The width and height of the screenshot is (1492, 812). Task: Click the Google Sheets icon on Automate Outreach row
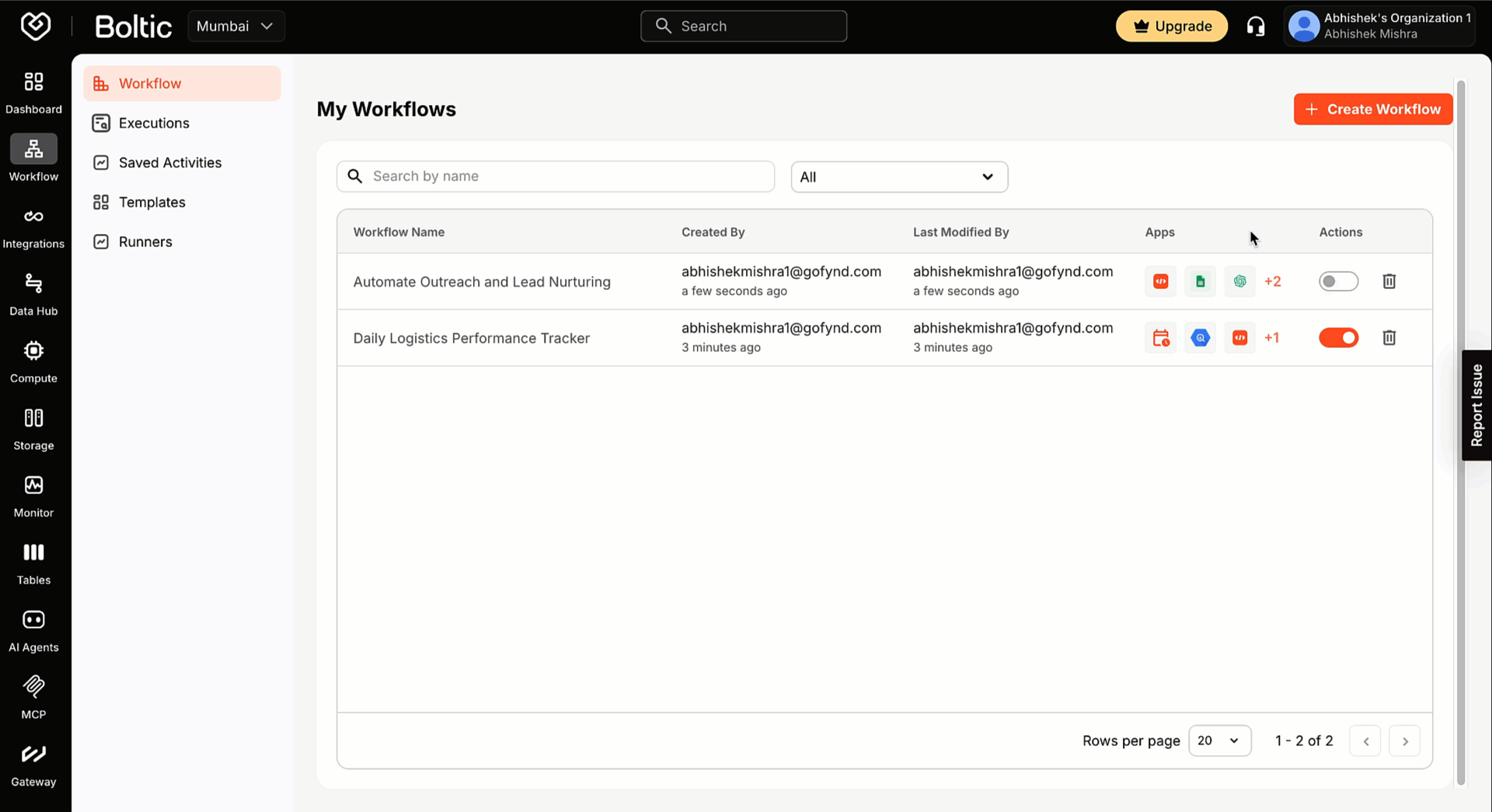point(1200,281)
